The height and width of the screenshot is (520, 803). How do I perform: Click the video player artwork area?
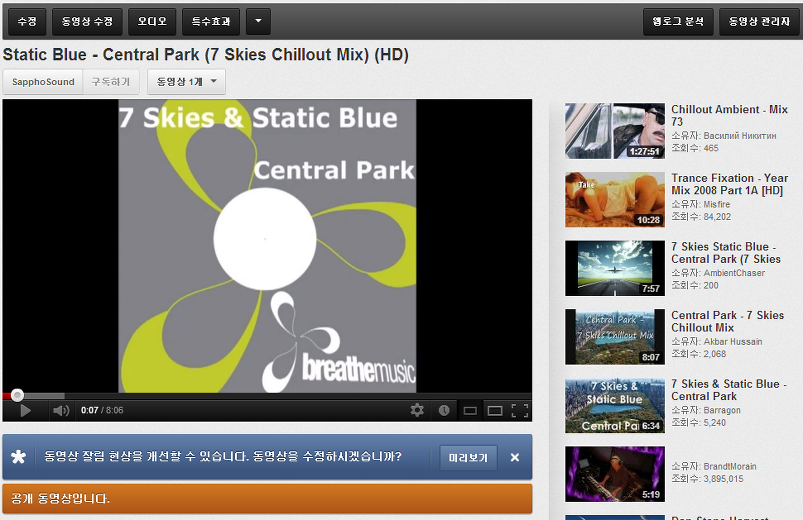tap(267, 246)
